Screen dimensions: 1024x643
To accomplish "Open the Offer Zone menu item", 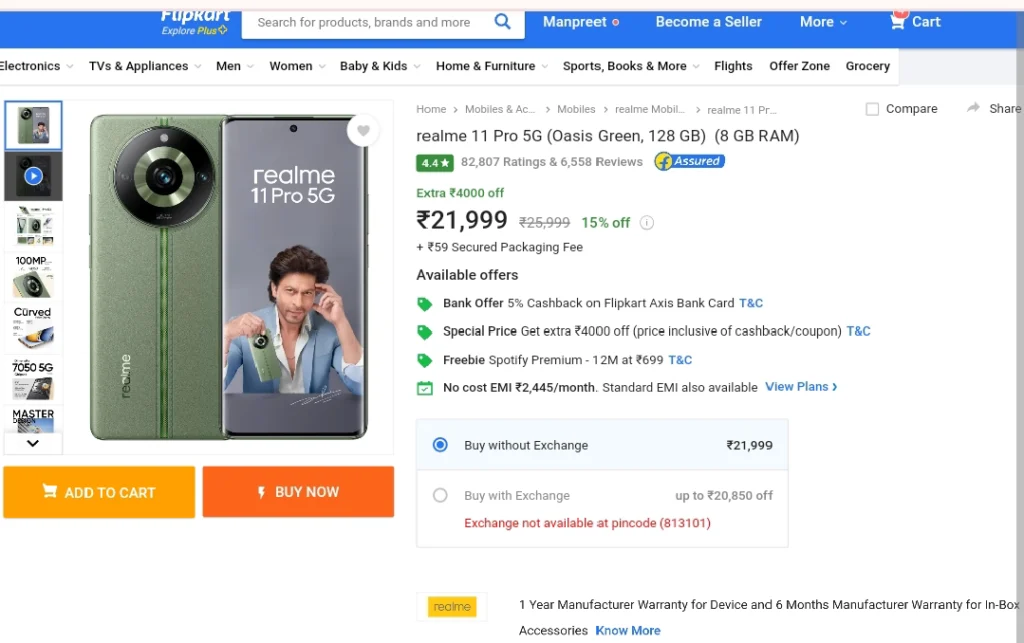I will (799, 66).
